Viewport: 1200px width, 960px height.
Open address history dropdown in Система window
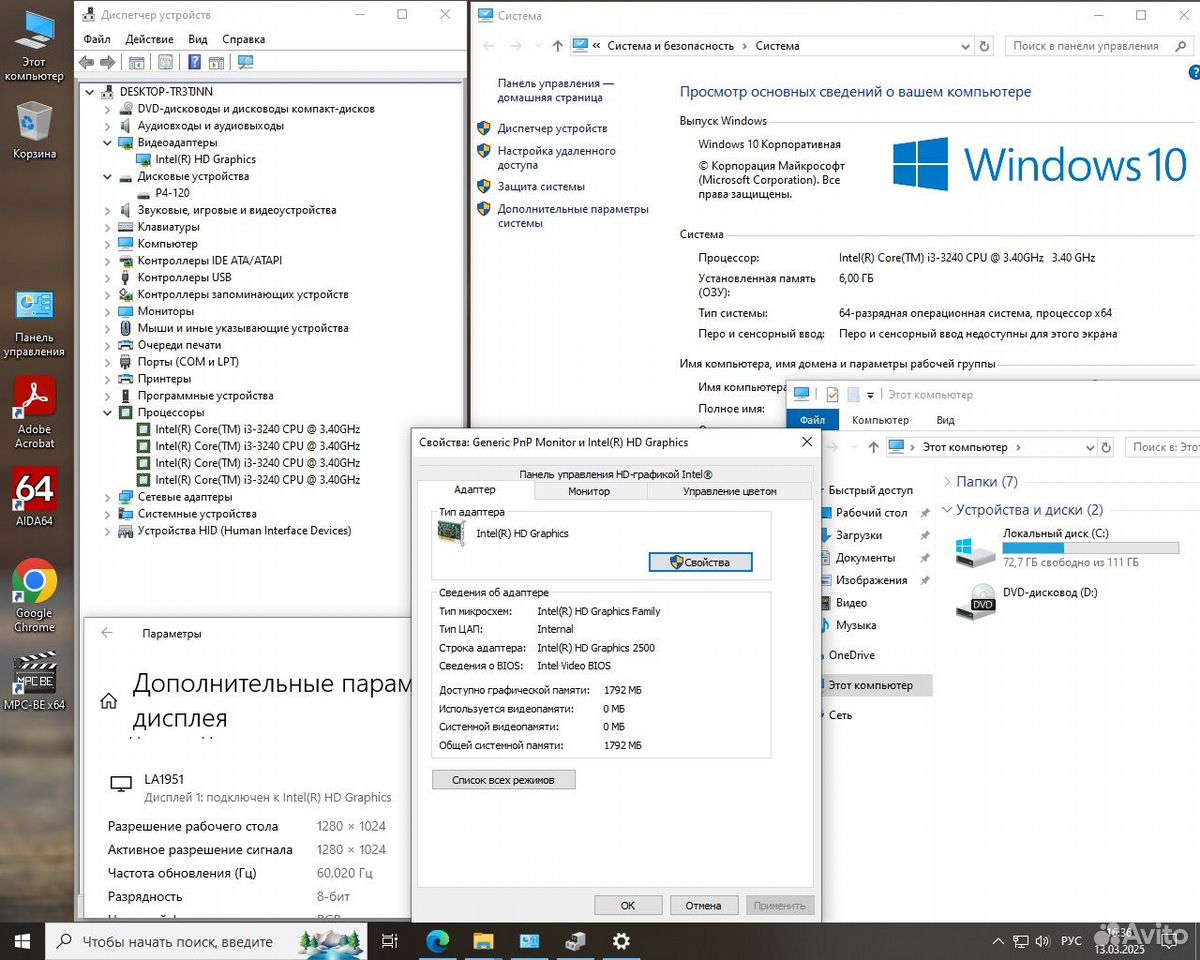tap(965, 46)
